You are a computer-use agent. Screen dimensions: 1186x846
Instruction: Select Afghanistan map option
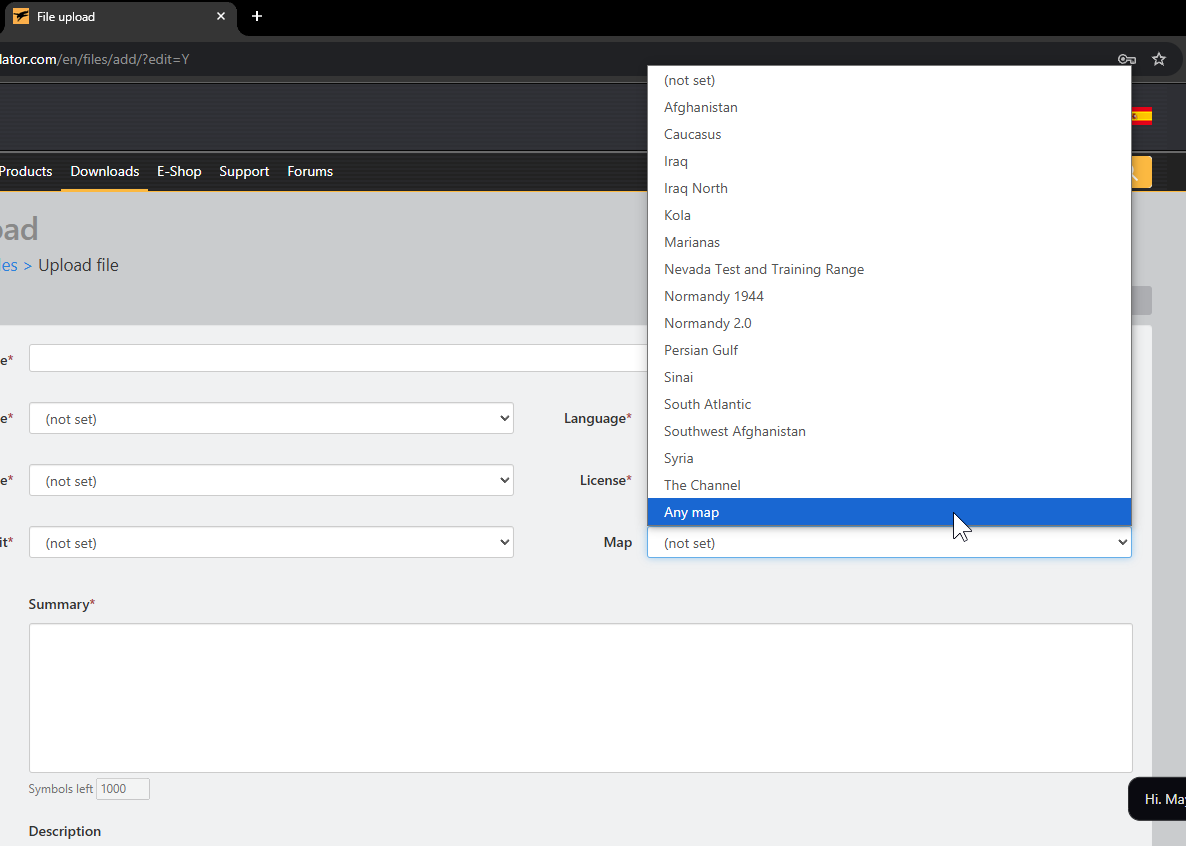tap(889, 107)
